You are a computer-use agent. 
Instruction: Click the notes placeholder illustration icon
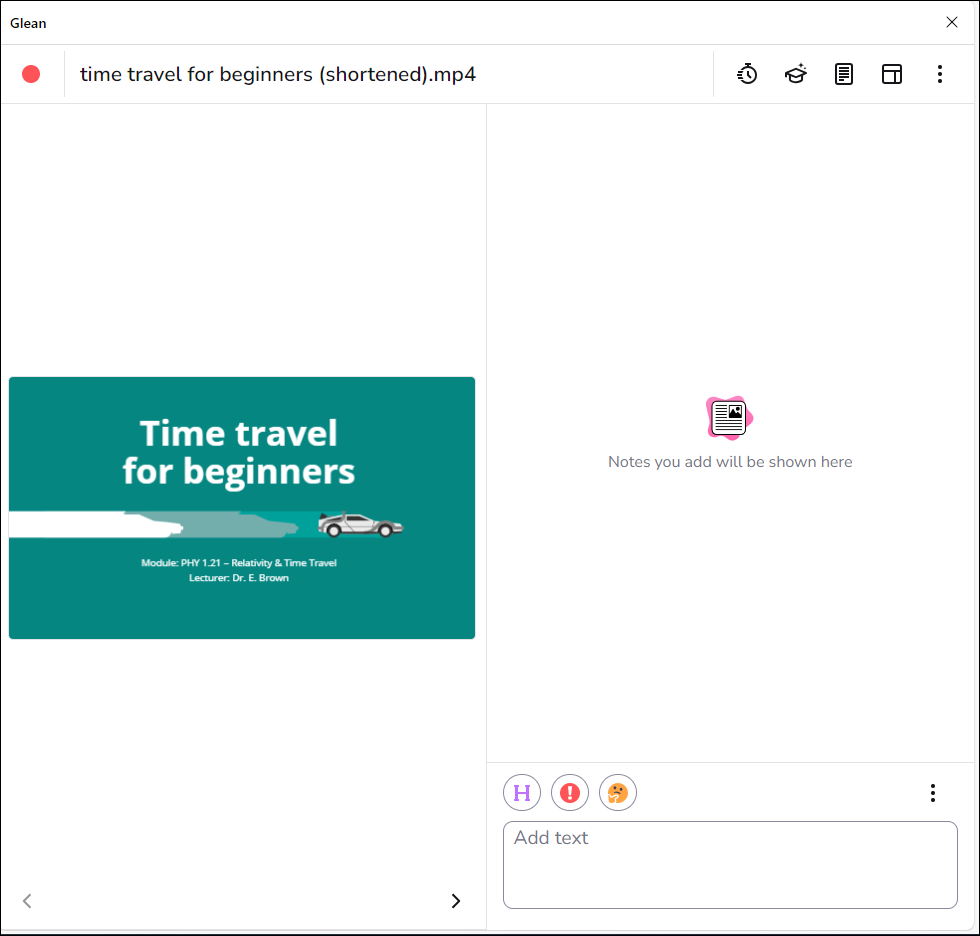coord(729,418)
